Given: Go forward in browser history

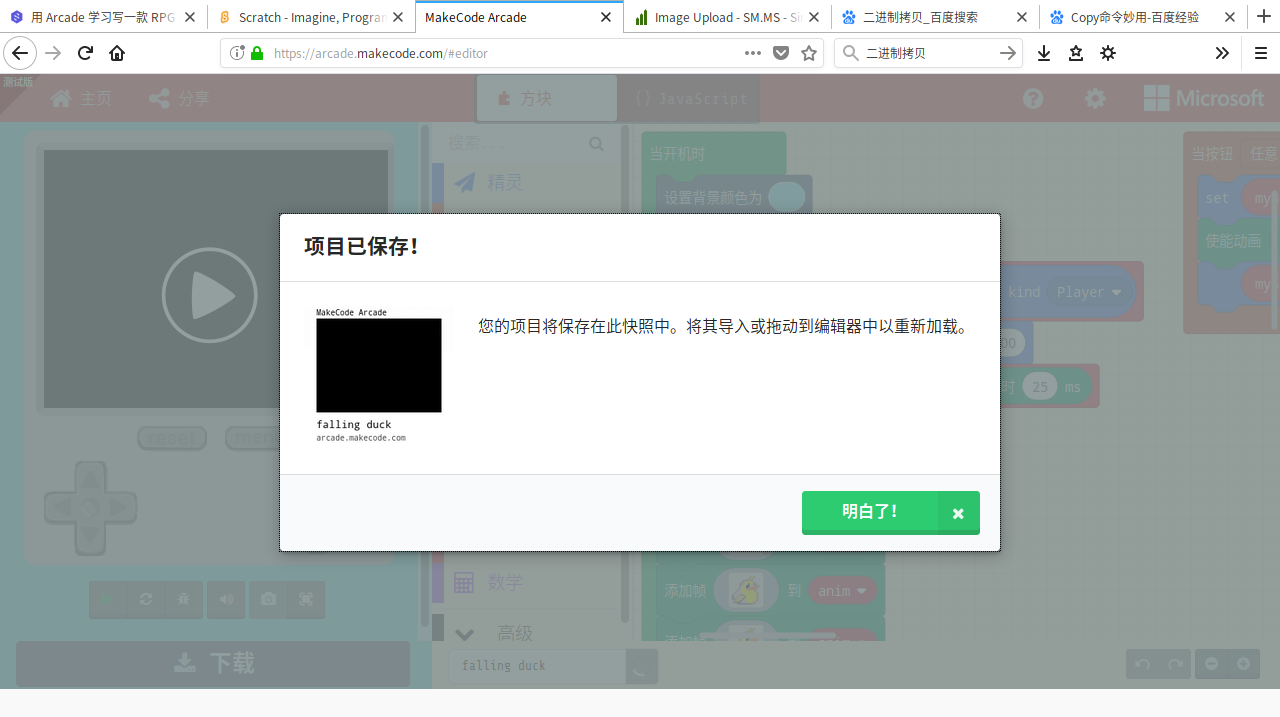Looking at the screenshot, I should tap(53, 53).
